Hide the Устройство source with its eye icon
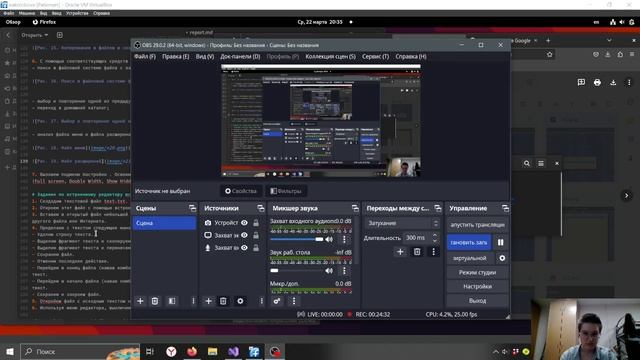640x360 pixels. (244, 223)
